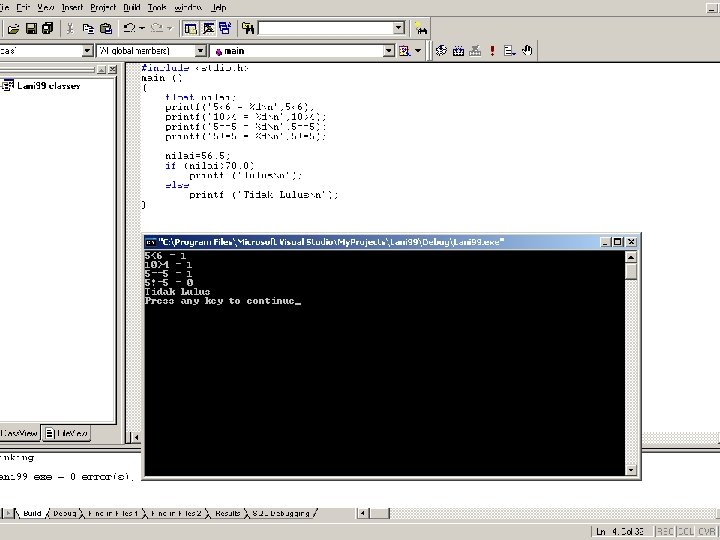Click the Copy toolbar icon
The image size is (720, 540).
(88, 28)
